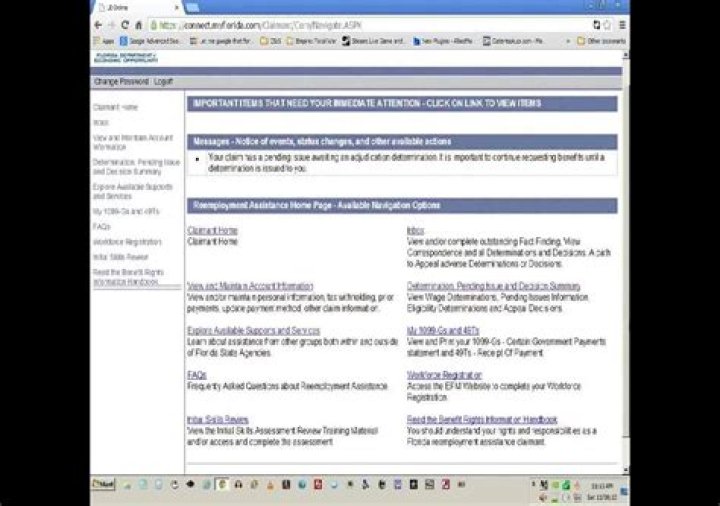Select Inbox in the left sidebar

point(100,122)
